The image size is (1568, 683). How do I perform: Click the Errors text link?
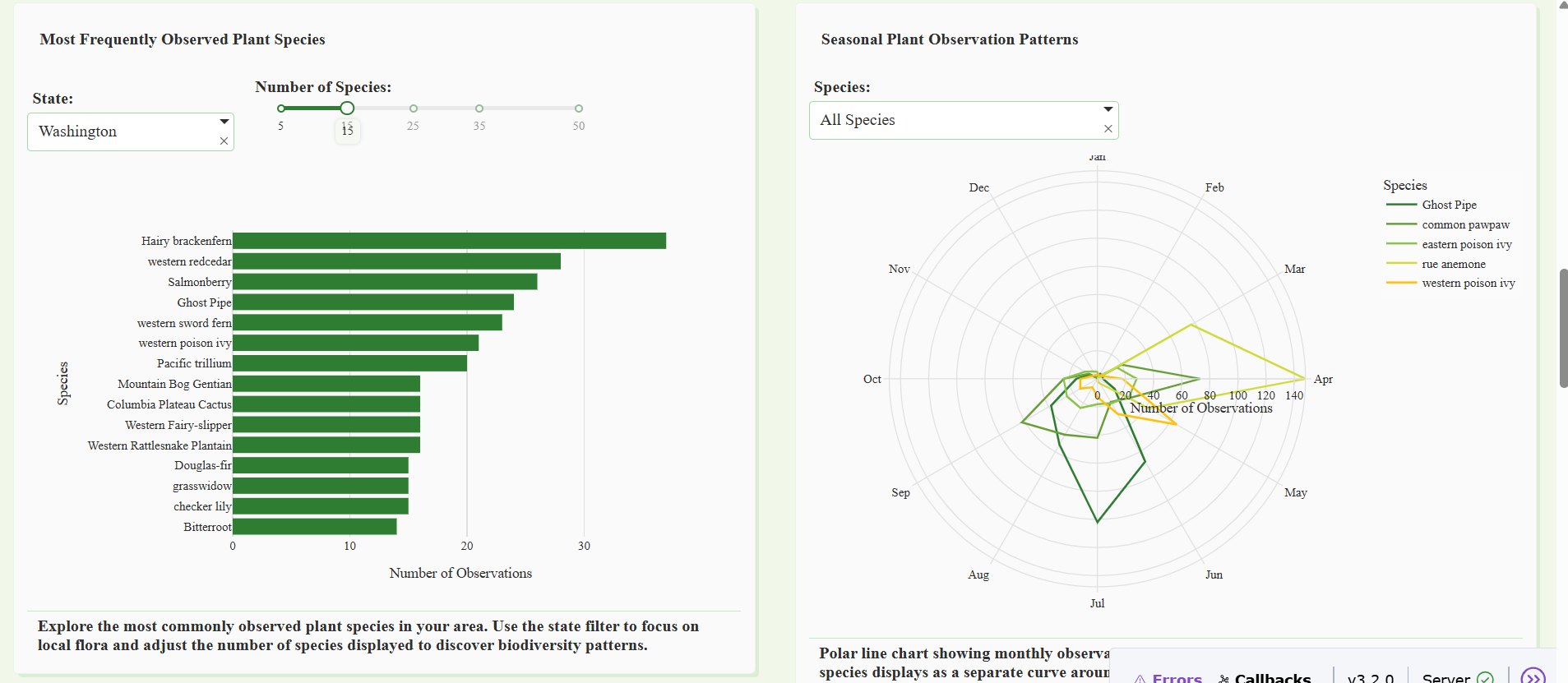tap(1177, 677)
